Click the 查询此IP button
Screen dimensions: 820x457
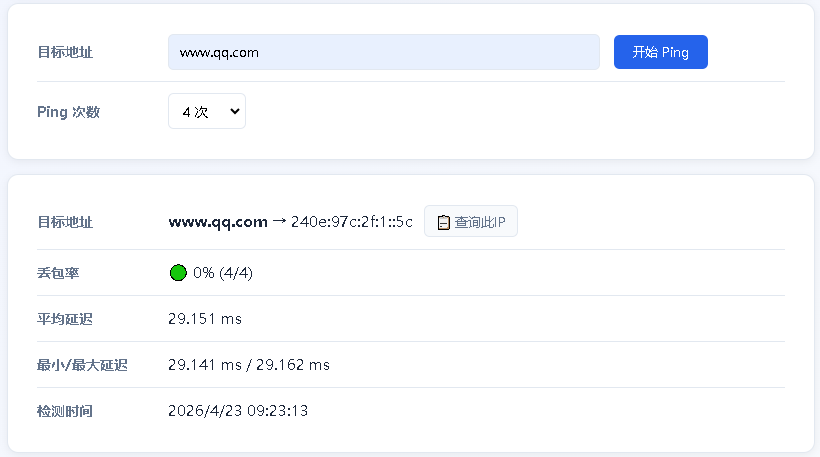coord(471,222)
